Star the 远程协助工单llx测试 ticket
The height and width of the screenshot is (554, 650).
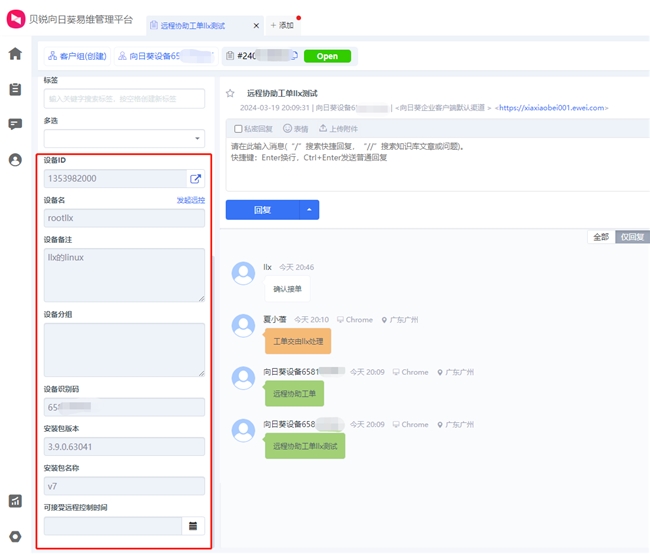[x=230, y=93]
